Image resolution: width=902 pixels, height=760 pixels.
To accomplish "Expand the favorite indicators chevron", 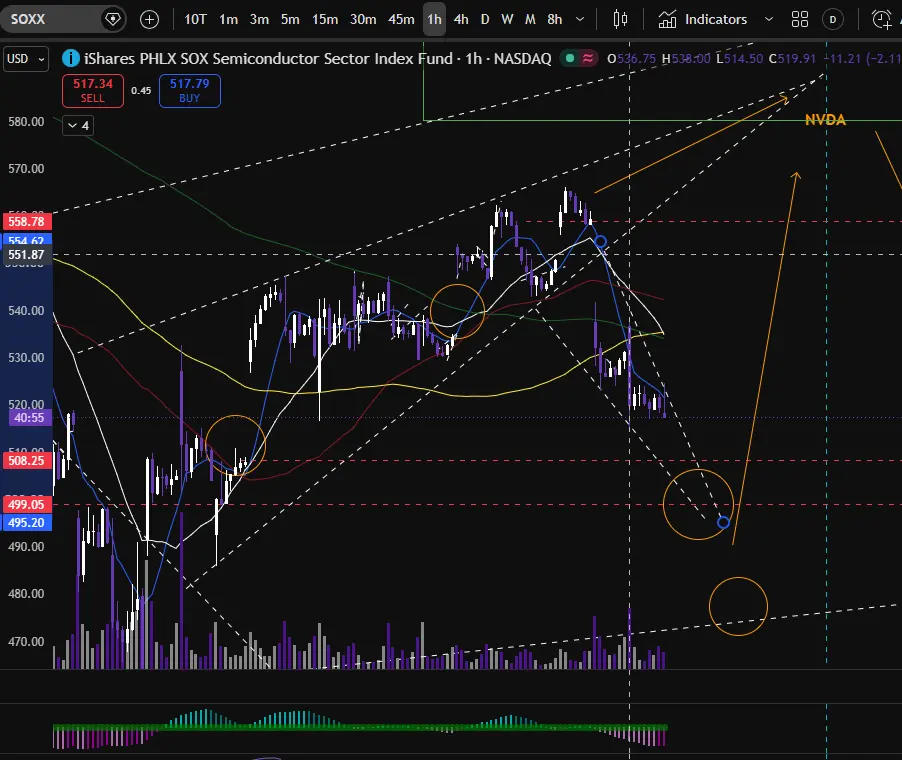I will [x=769, y=20].
